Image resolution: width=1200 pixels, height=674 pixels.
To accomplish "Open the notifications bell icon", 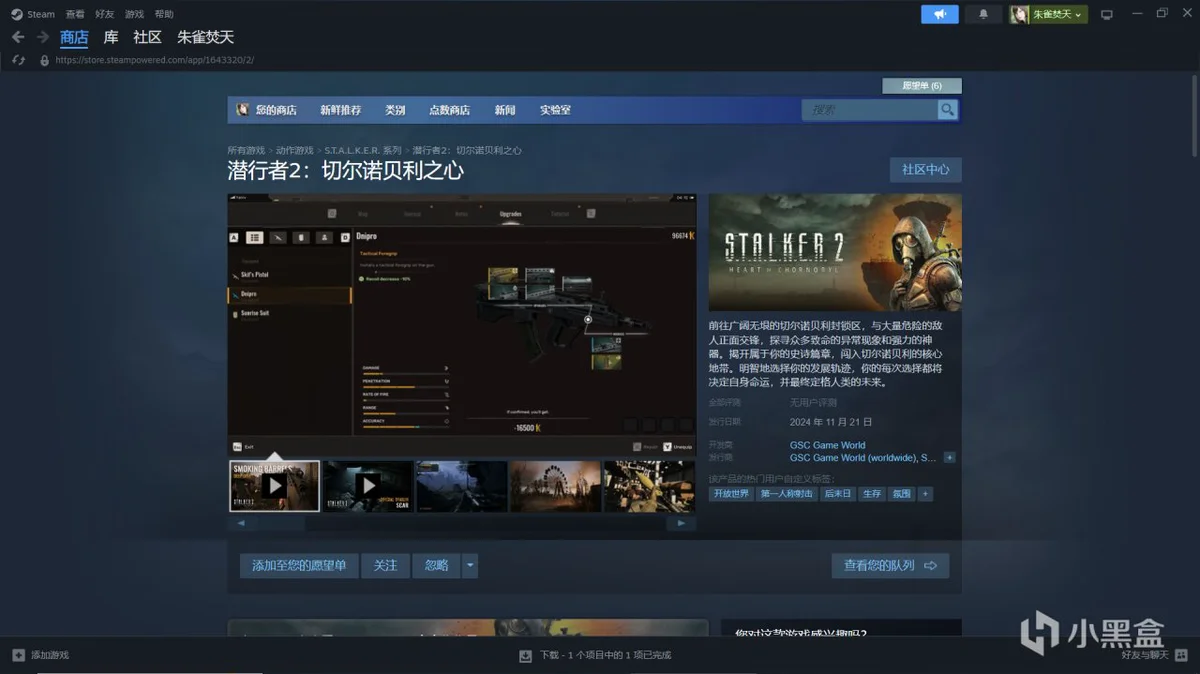I will click(983, 14).
